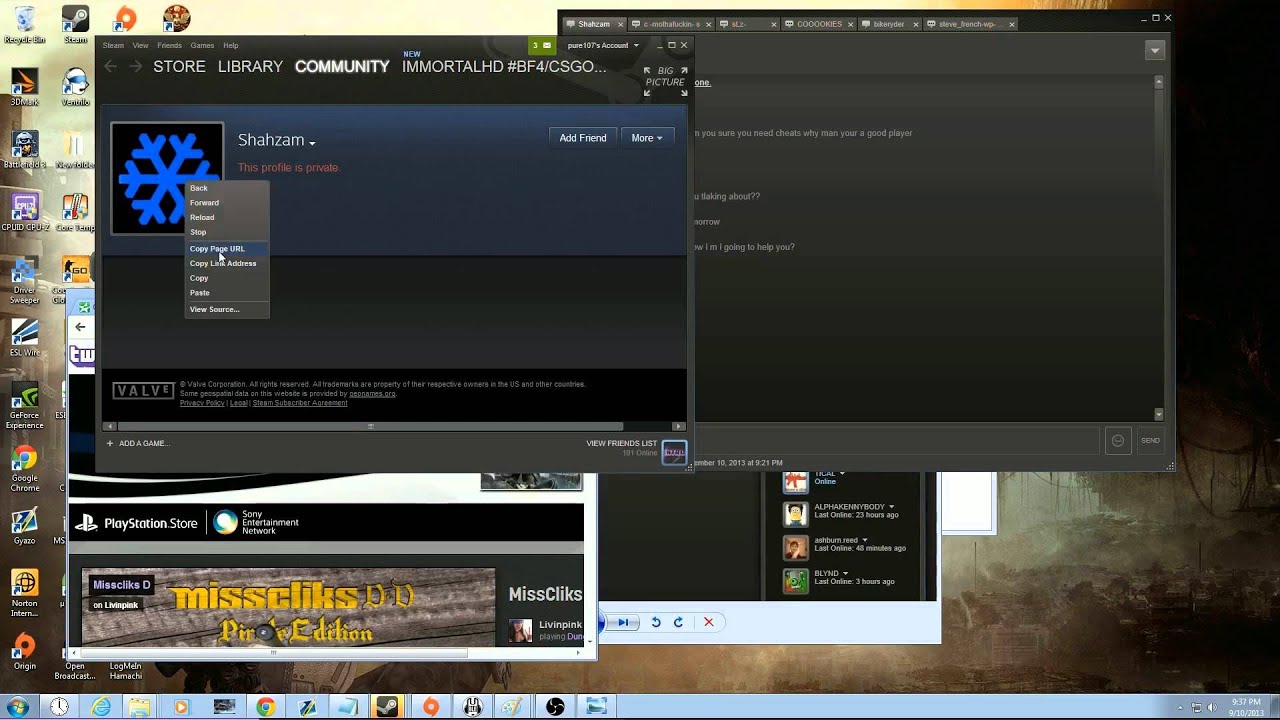Open Steam from the taskbar

coord(389,707)
